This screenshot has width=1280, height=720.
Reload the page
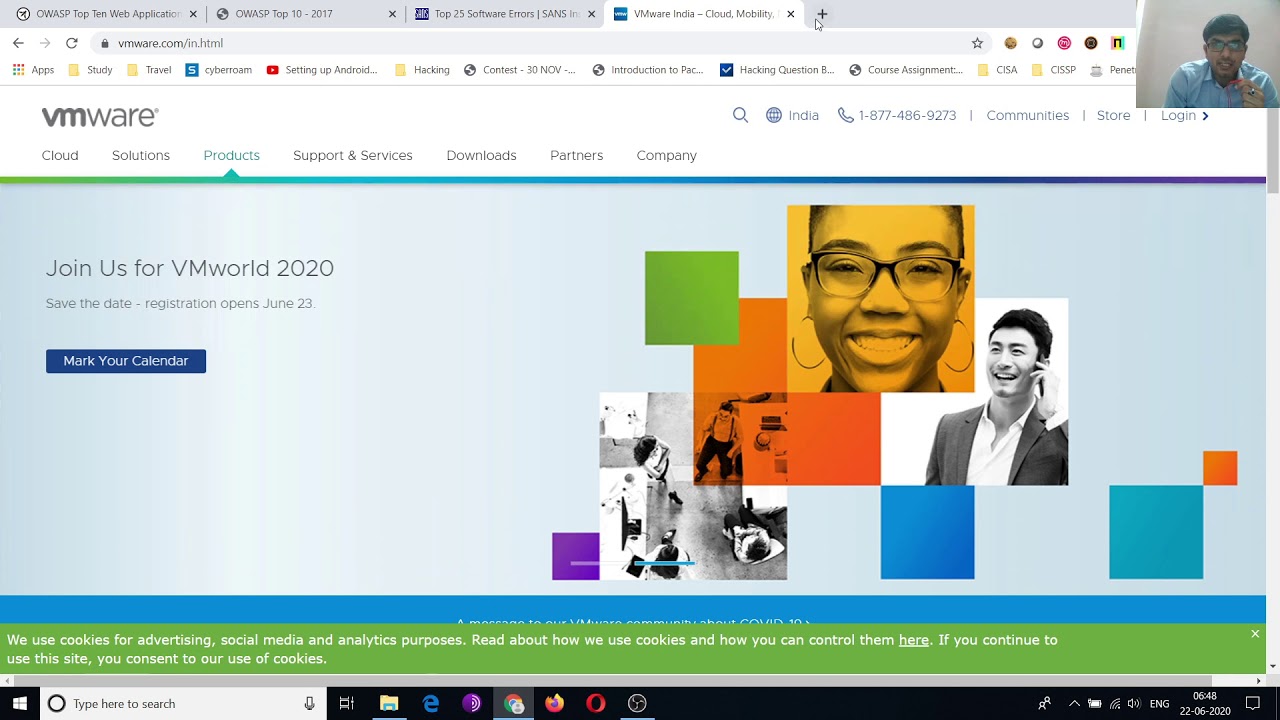click(x=72, y=43)
